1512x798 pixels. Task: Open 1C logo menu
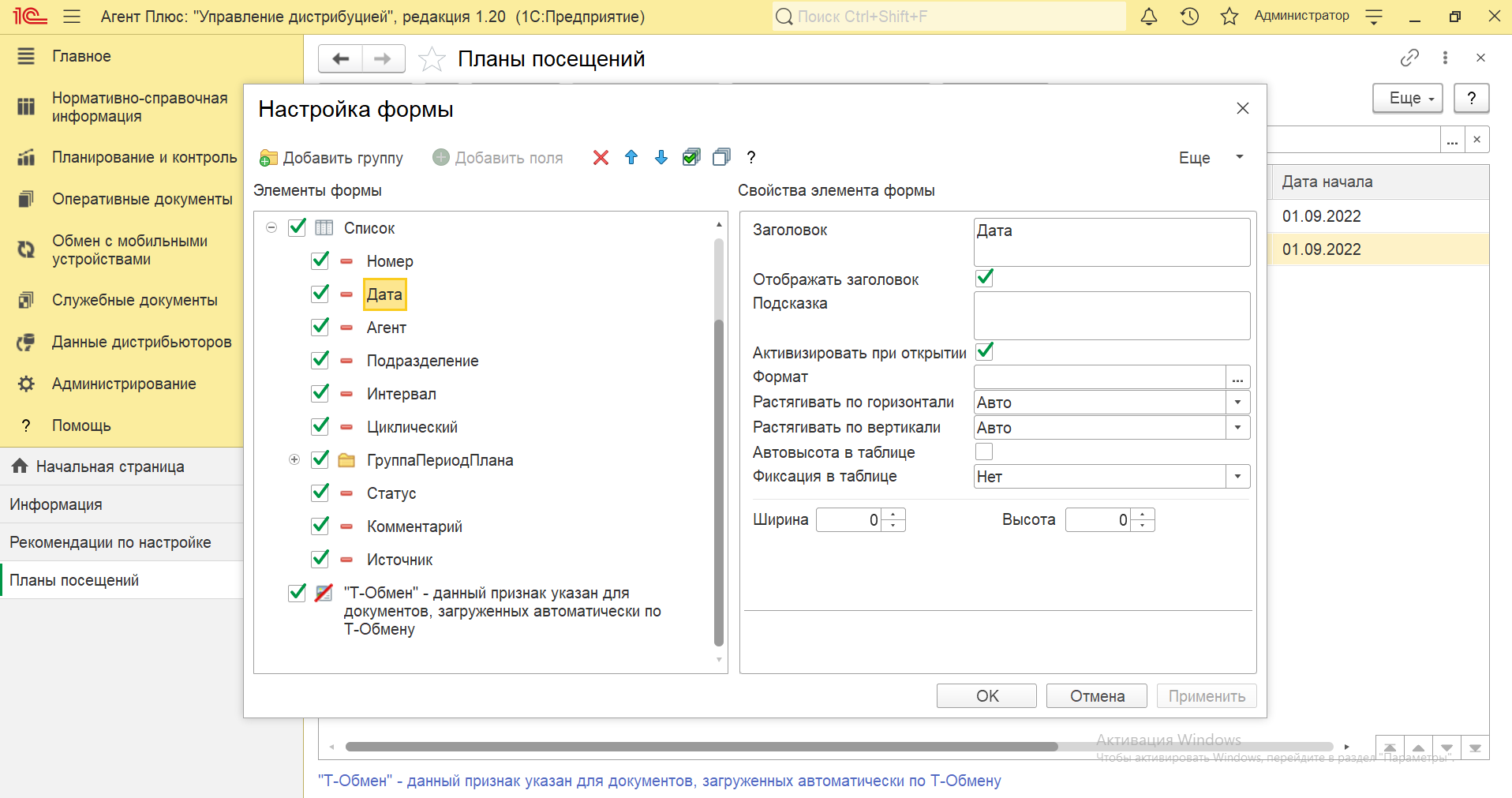[x=30, y=17]
